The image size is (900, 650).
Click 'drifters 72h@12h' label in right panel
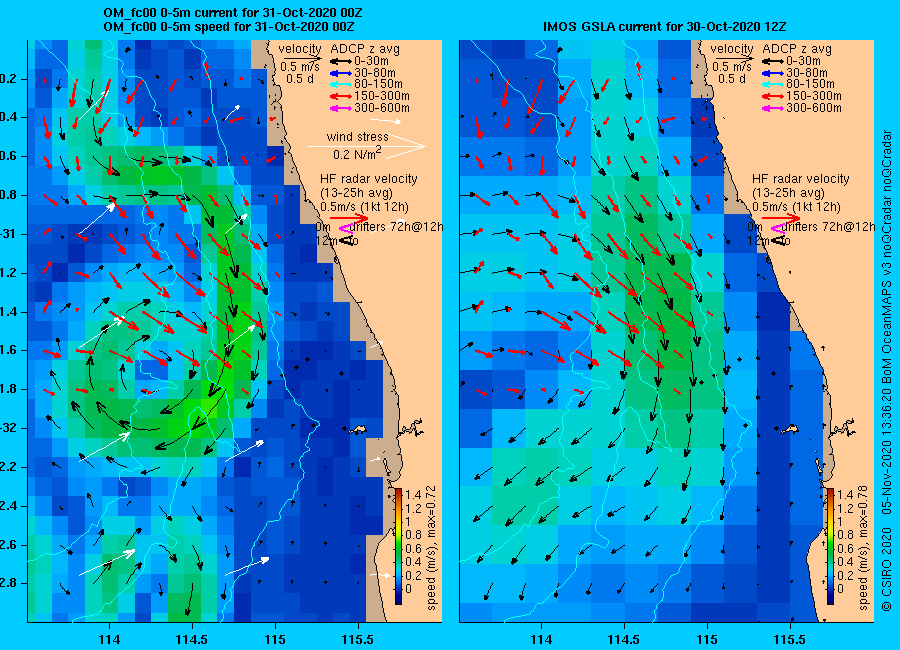click(x=828, y=227)
